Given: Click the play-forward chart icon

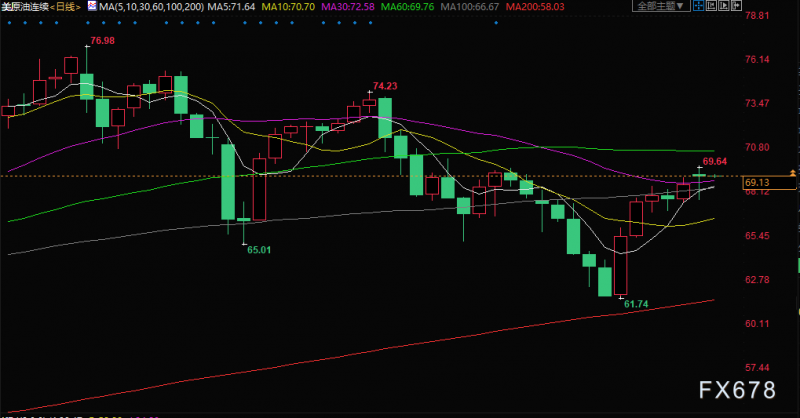Looking at the screenshot, I should [x=723, y=6].
